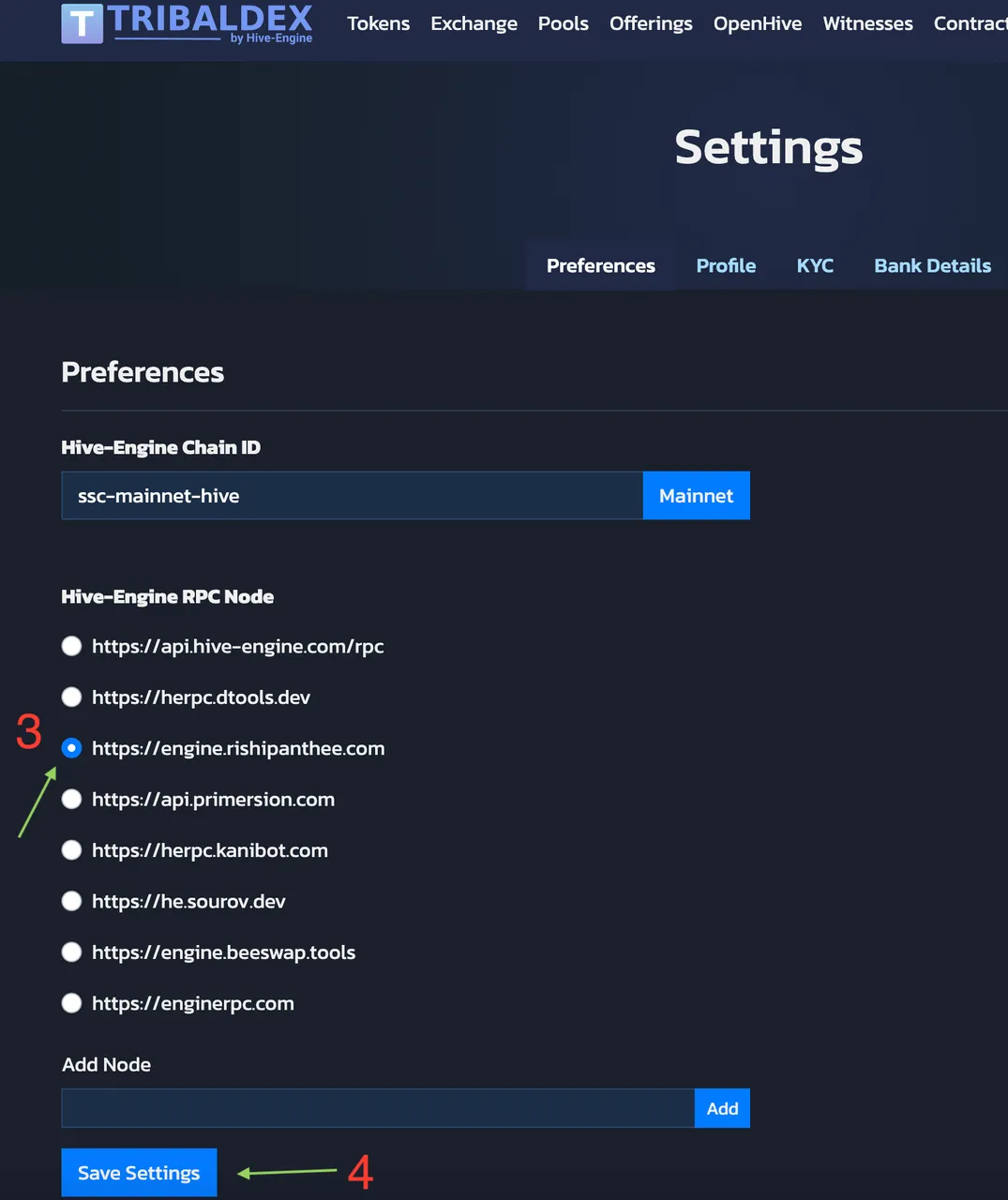Go to Pools in the navbar
Viewport: 1008px width, 1200px height.
tap(564, 23)
